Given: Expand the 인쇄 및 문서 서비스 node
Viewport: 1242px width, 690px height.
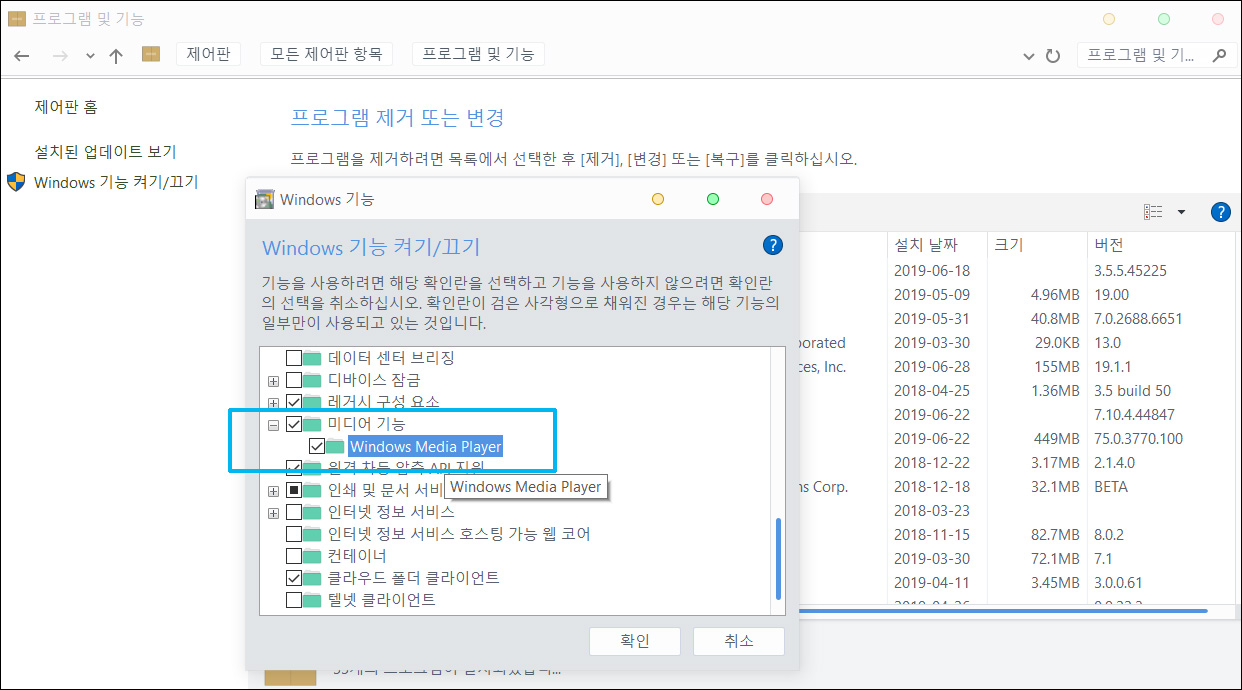Looking at the screenshot, I should [274, 491].
